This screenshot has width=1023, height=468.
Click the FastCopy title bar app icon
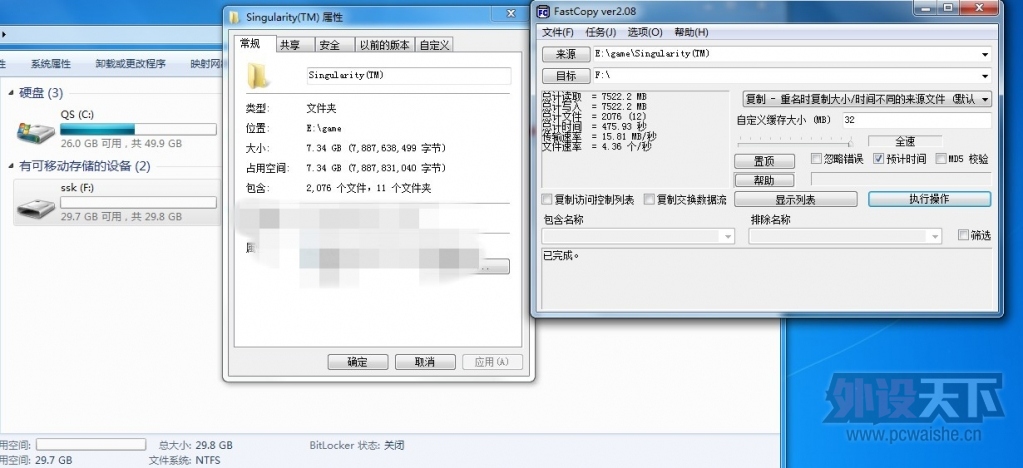[x=543, y=11]
